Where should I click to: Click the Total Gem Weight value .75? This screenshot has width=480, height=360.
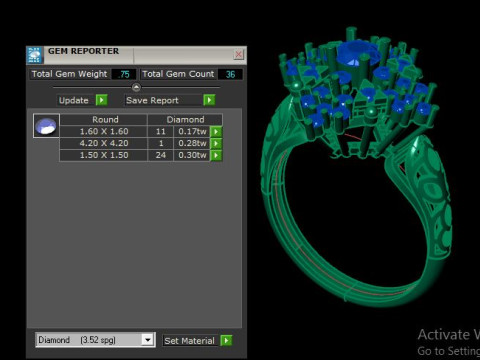pos(124,74)
